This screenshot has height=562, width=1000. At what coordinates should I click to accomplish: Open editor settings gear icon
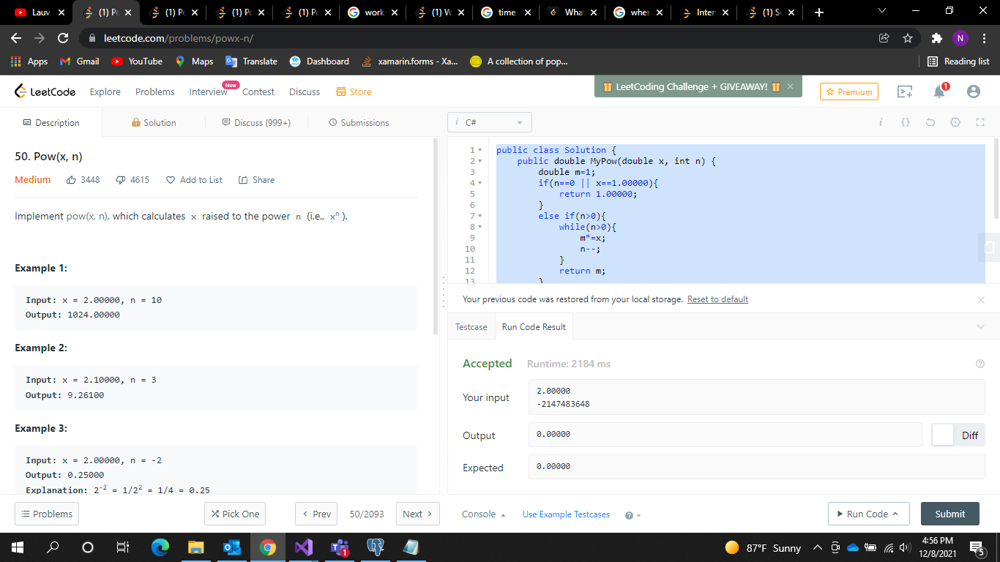(x=955, y=123)
